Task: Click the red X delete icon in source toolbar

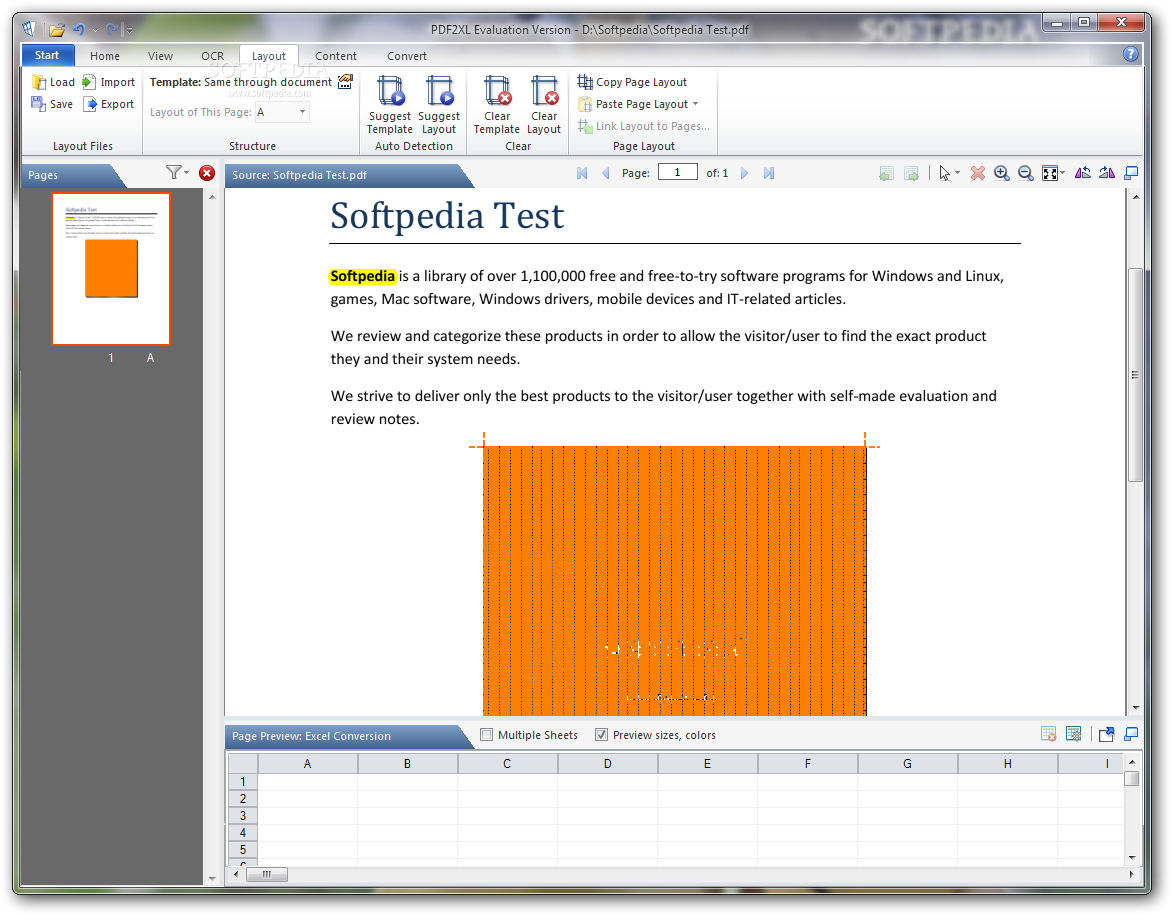Action: coord(978,173)
